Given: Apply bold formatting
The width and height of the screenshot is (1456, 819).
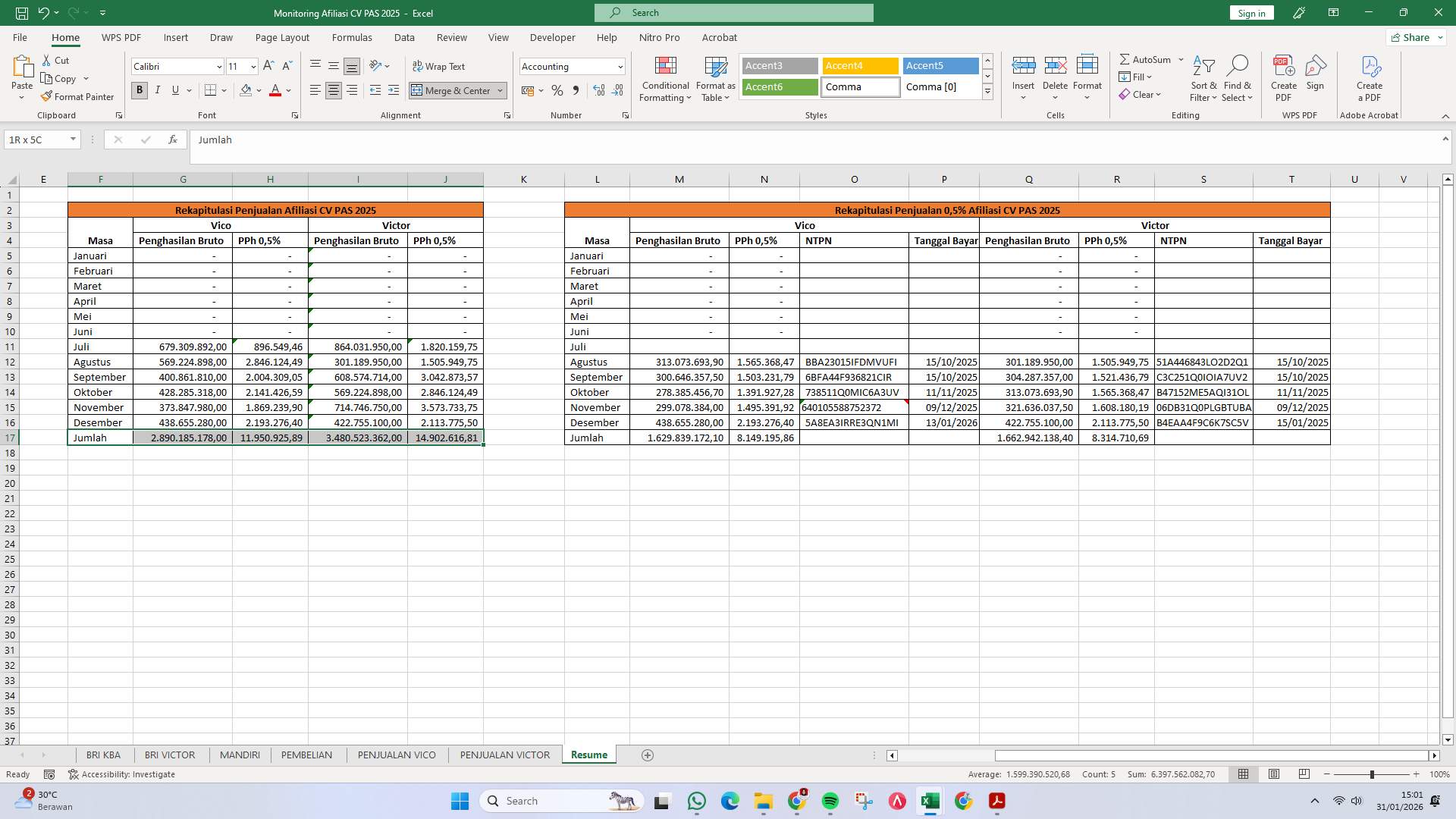Looking at the screenshot, I should [139, 90].
